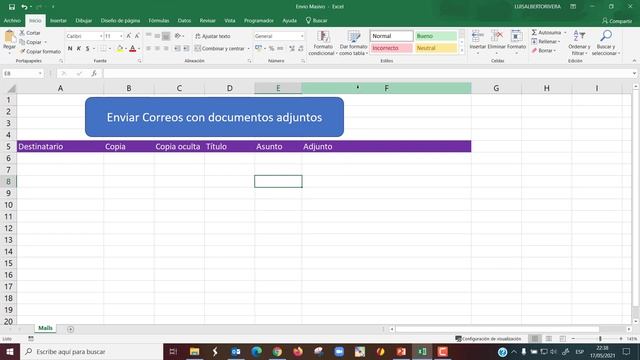Click the Insertar celdas icon
The width and height of the screenshot is (640, 360).
point(478,36)
